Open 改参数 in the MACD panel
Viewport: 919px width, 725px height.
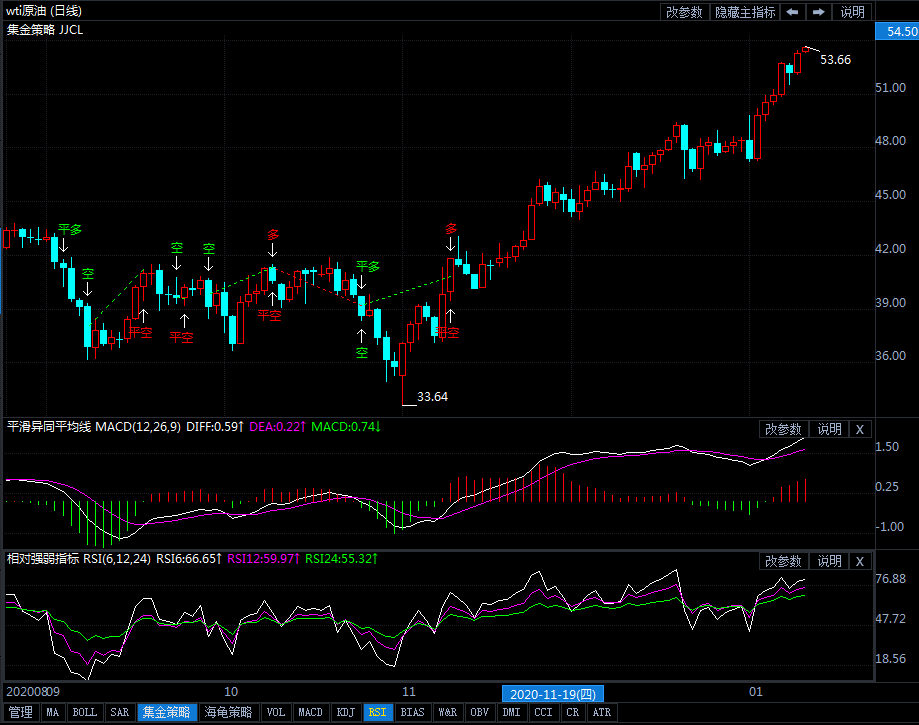tap(783, 429)
